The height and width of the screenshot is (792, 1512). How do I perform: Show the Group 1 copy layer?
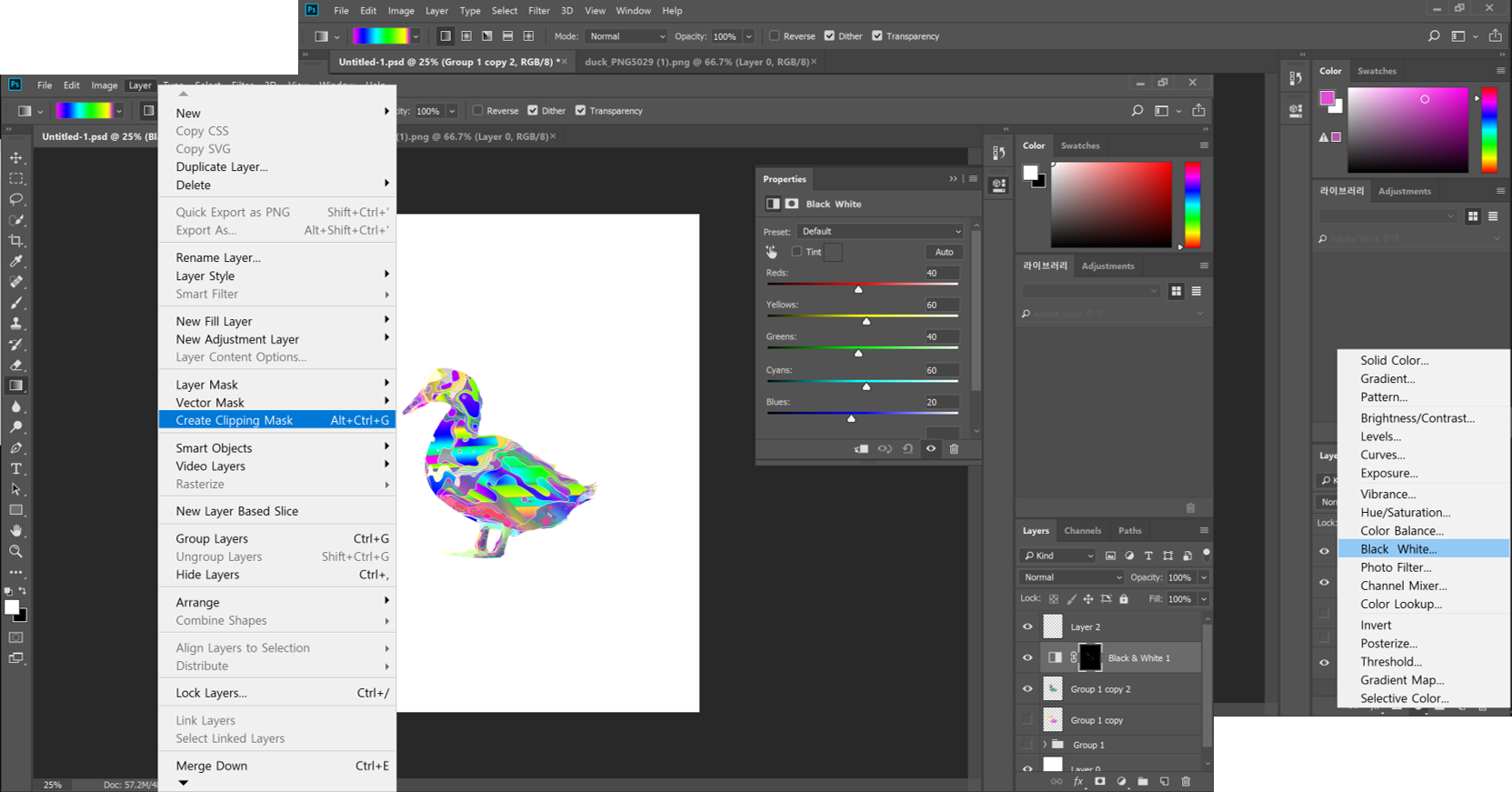coord(1027,720)
